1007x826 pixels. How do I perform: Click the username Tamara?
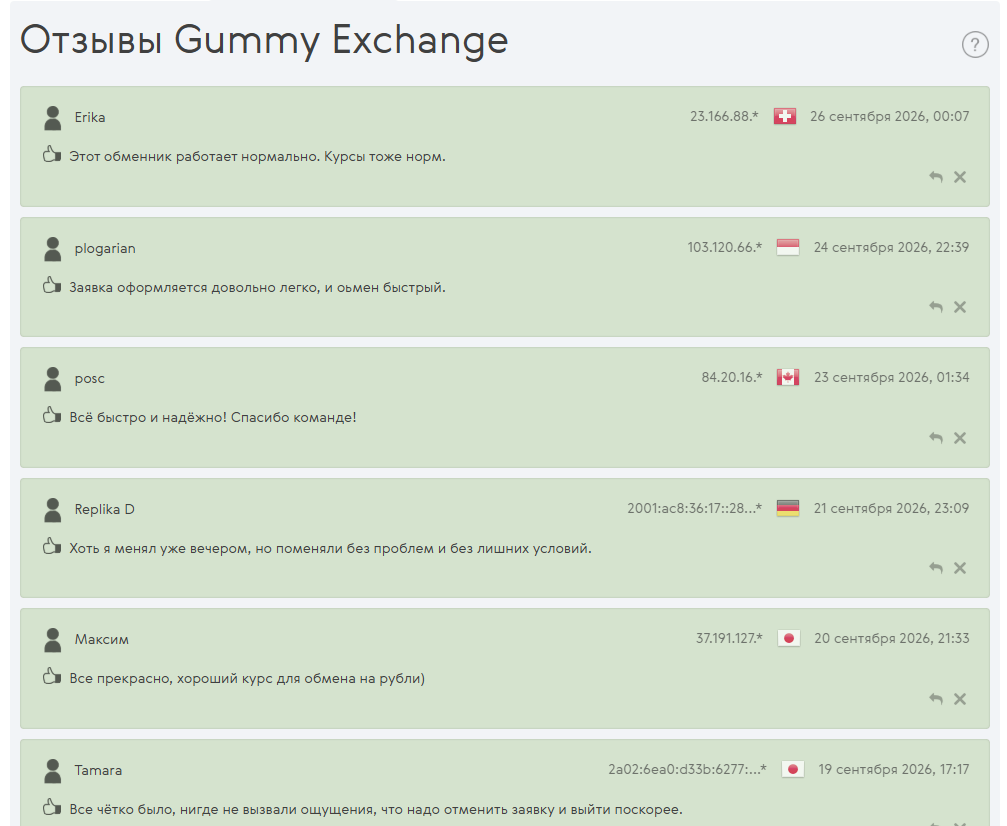[x=98, y=770]
